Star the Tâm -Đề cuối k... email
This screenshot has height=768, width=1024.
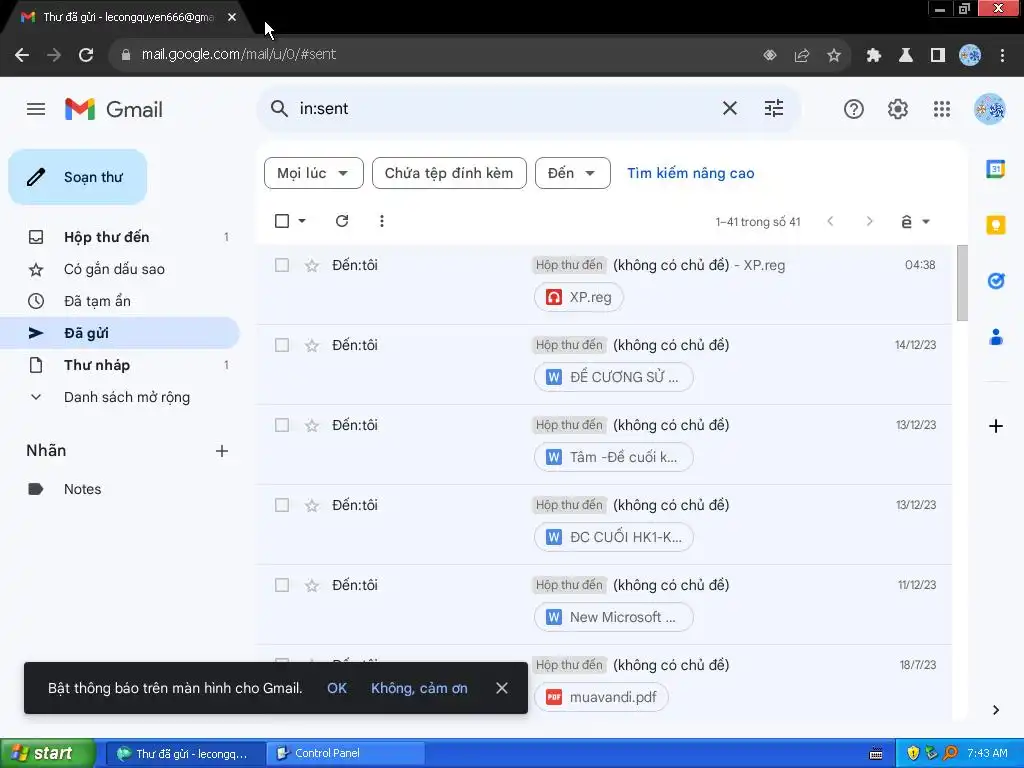(312, 426)
